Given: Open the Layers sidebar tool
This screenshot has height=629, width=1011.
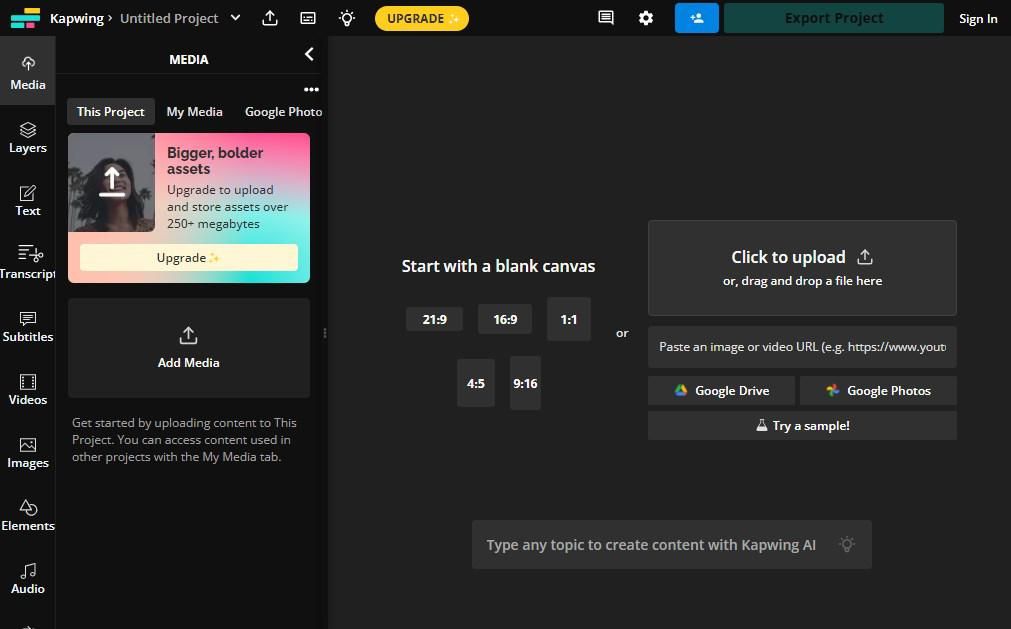Looking at the screenshot, I should [x=28, y=138].
